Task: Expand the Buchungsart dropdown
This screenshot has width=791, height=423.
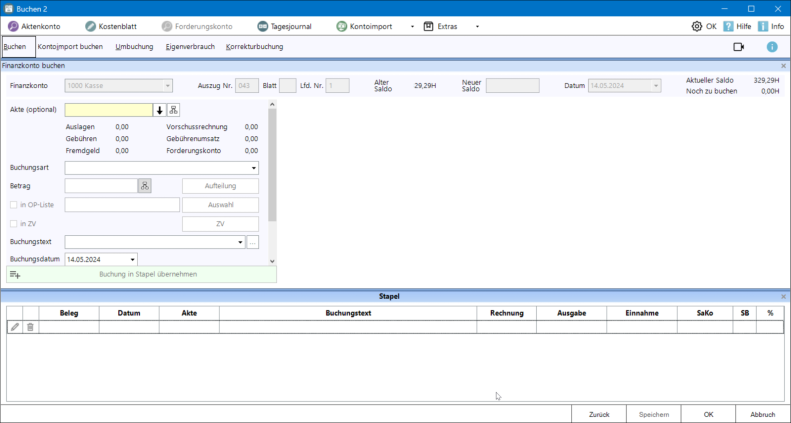Action: tap(254, 168)
